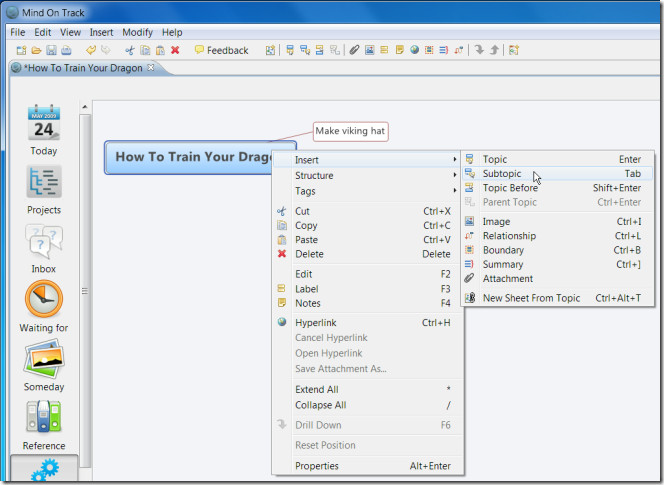The image size is (664, 485).
Task: Close the How To Train Your Dragon tab
Action: click(150, 67)
